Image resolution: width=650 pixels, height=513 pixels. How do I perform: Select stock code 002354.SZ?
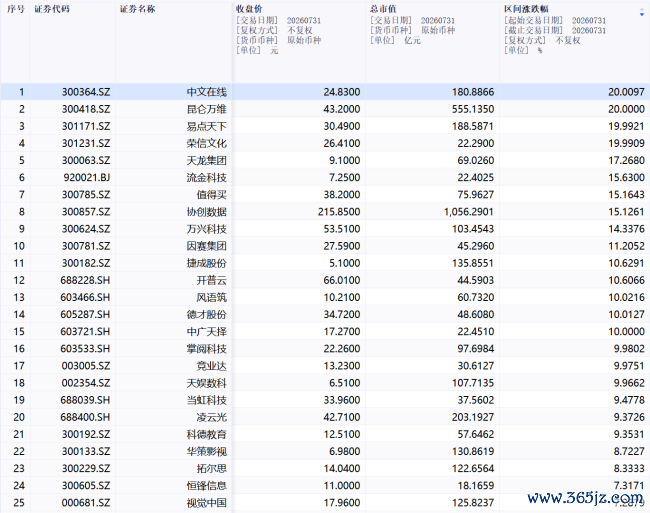(86, 383)
